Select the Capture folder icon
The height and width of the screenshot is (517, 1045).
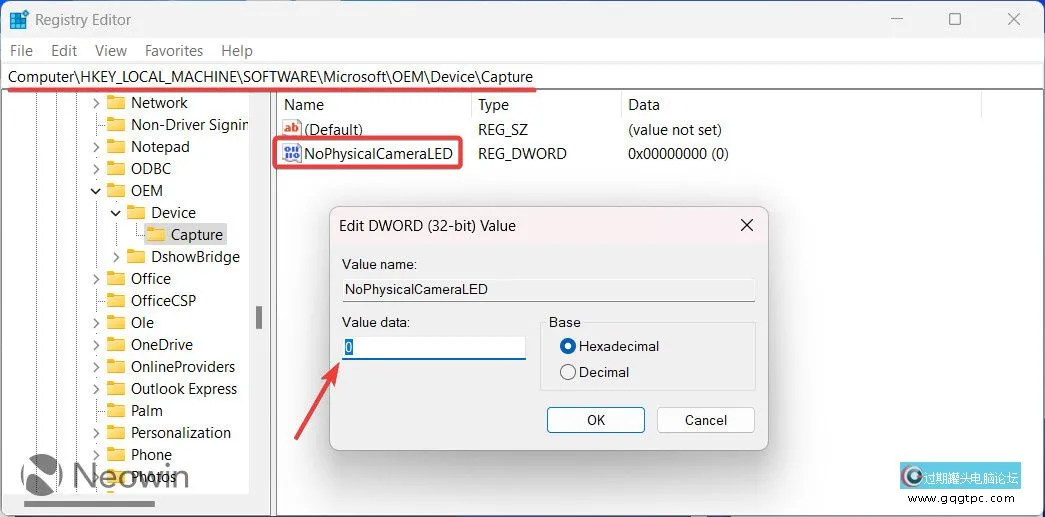(156, 235)
